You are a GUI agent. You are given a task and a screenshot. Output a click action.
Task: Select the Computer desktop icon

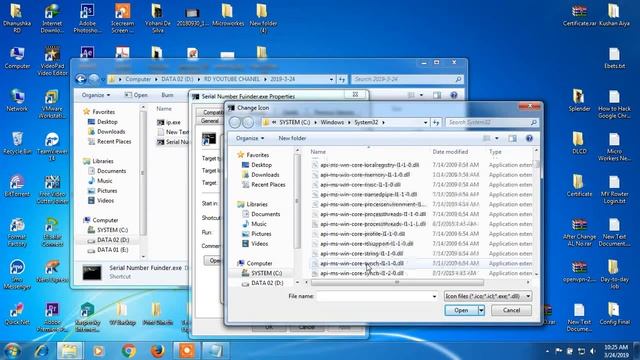pyautogui.click(x=17, y=58)
